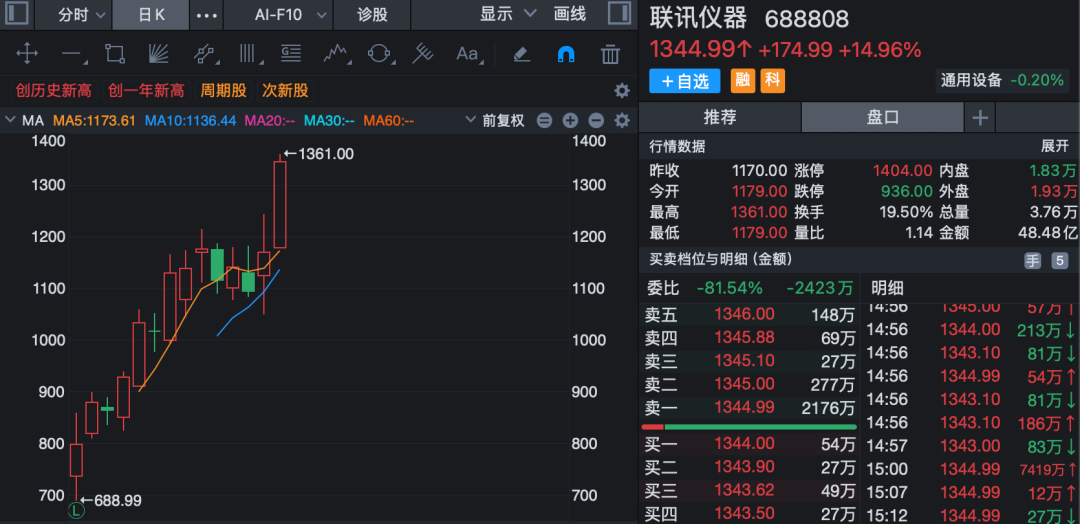Click the 创一年新高 tag
This screenshot has height=524, width=1080.
(146, 90)
